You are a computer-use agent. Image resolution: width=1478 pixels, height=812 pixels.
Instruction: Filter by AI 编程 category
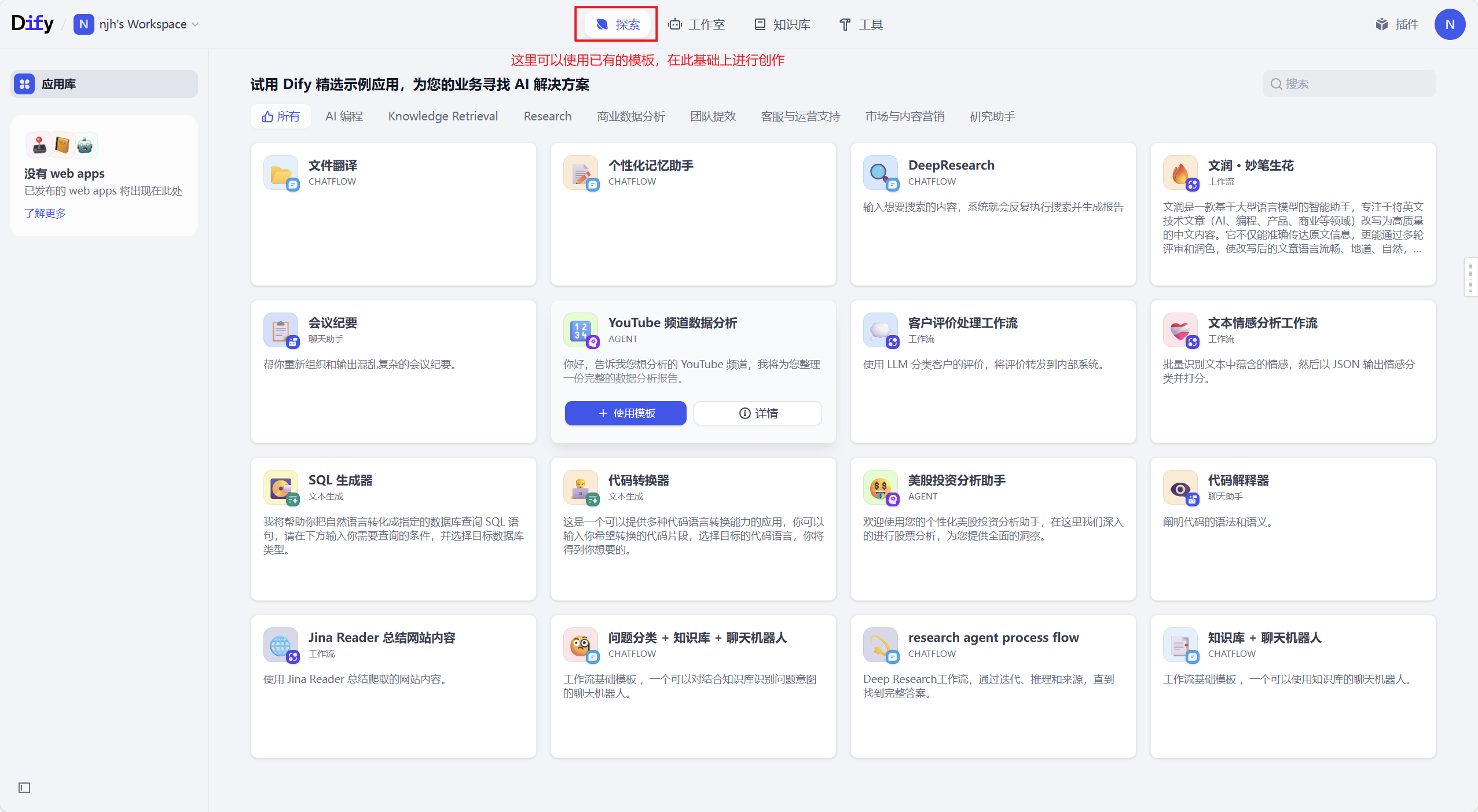point(344,116)
